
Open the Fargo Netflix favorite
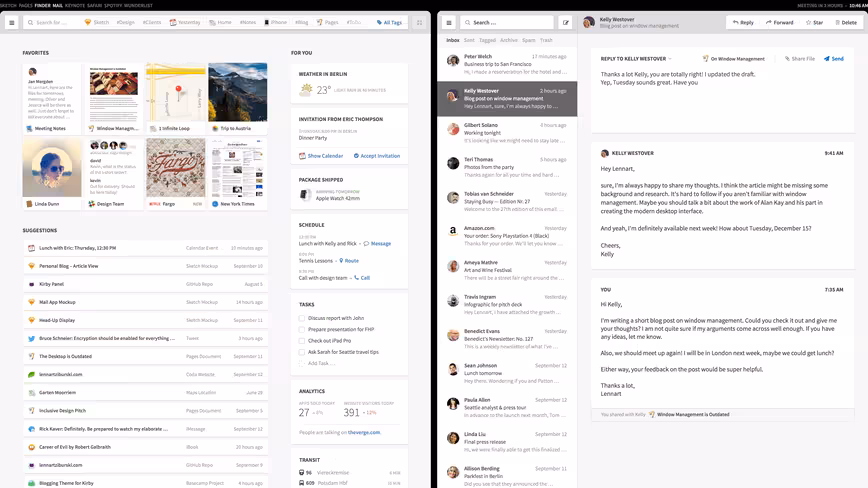(175, 174)
